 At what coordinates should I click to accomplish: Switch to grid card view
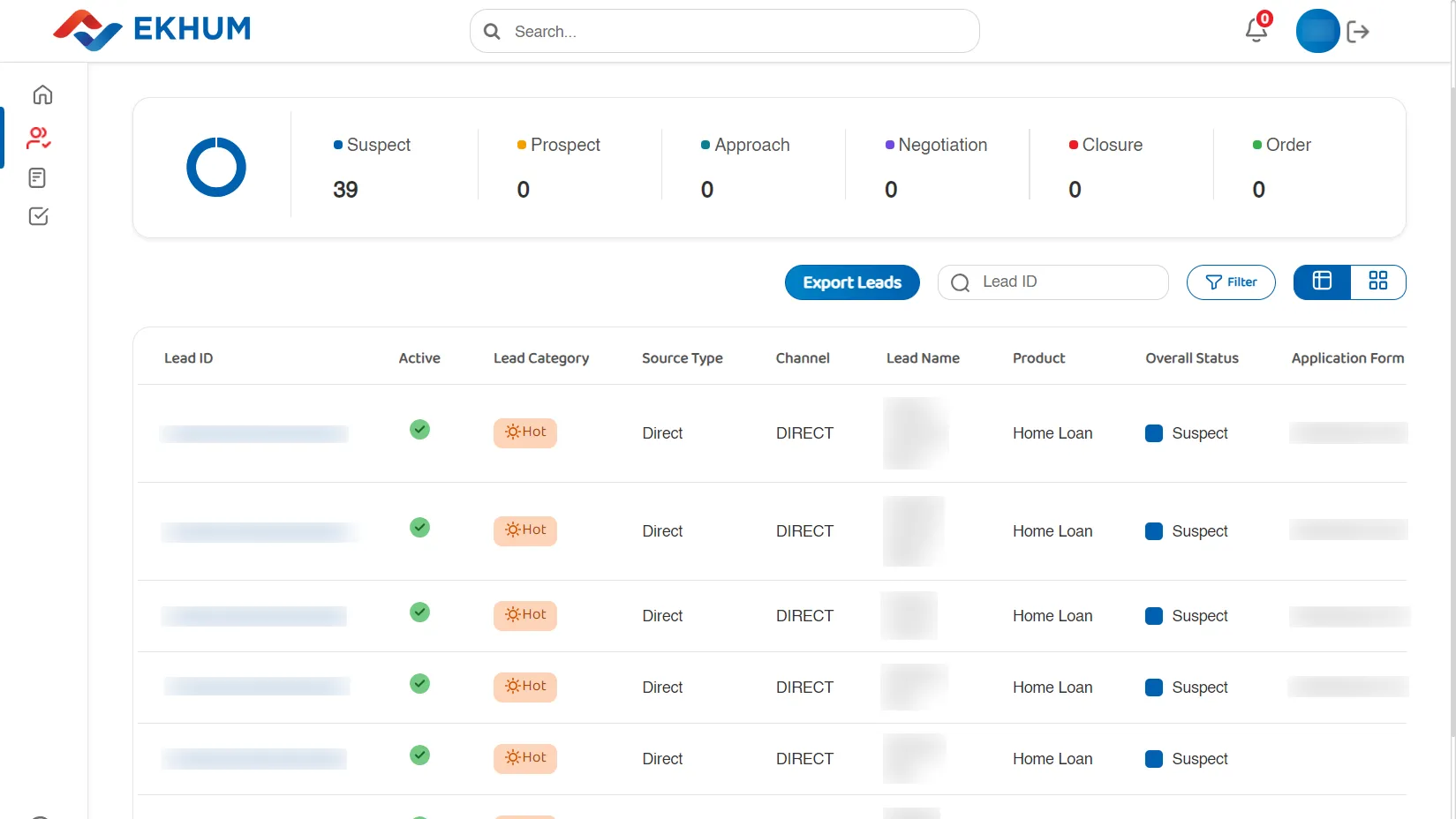1377,282
